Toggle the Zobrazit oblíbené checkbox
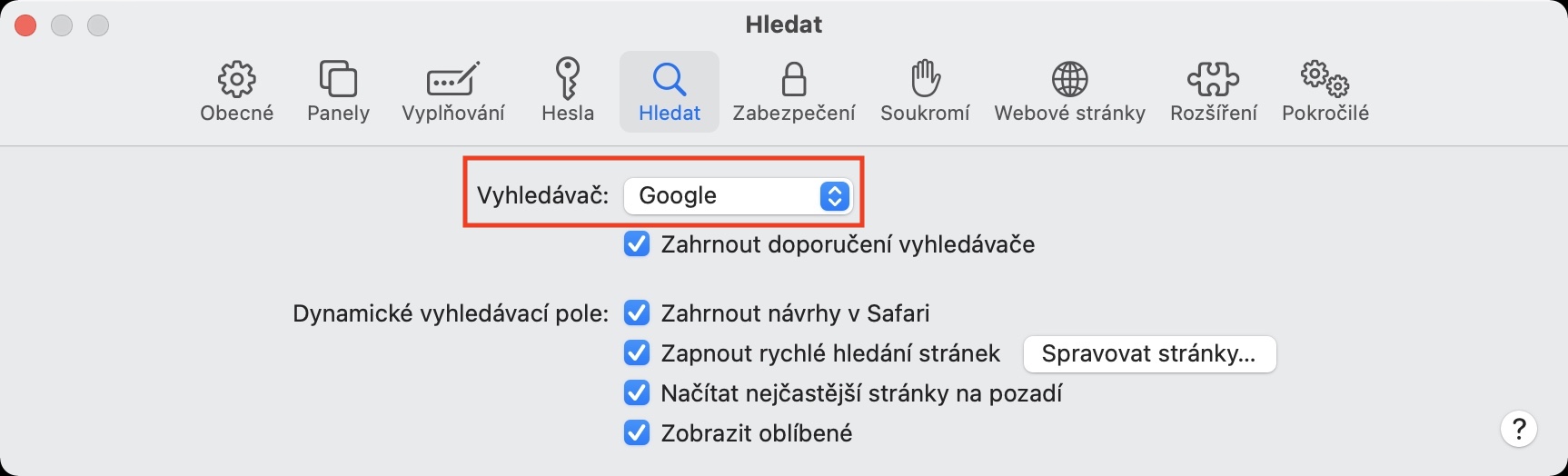The image size is (1568, 476). [x=637, y=433]
